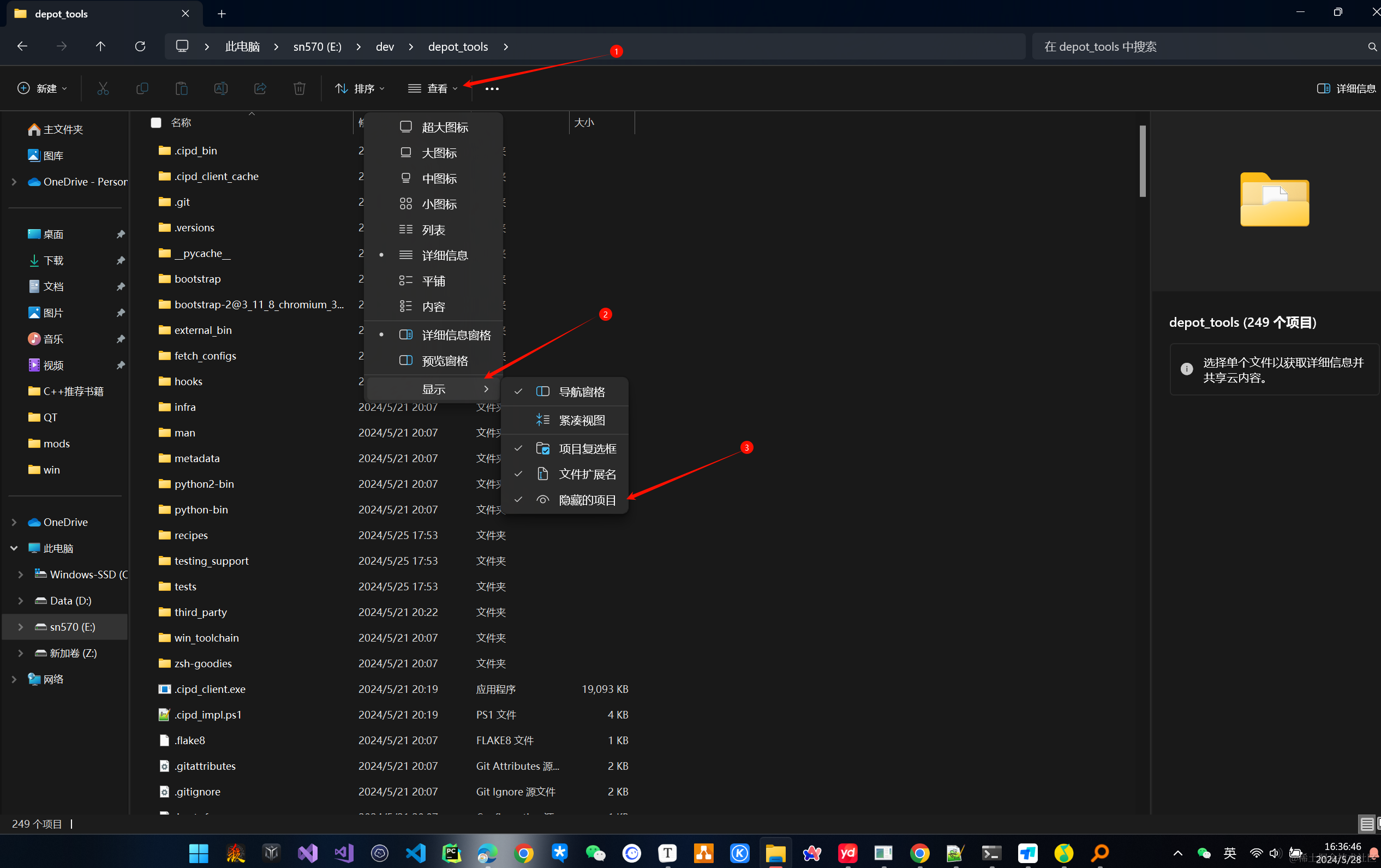Click the Paste clipboard icon

pos(181,88)
